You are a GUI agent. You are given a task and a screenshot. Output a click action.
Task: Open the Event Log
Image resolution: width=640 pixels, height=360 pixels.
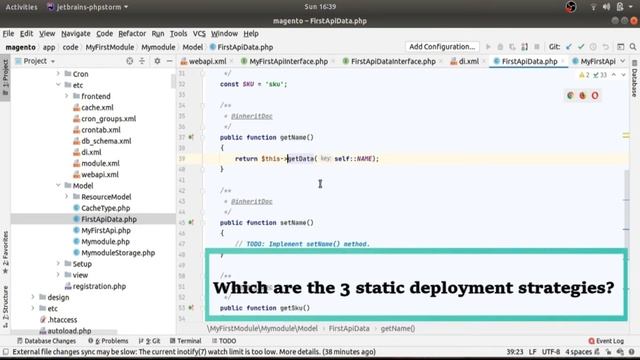coord(606,341)
